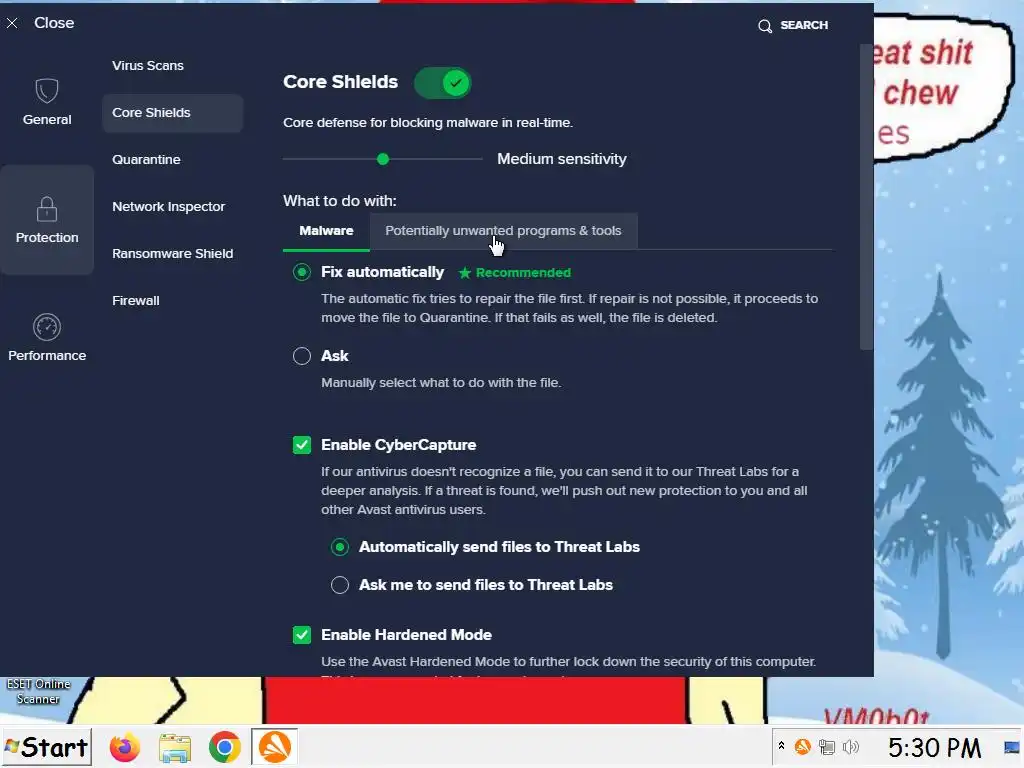Select the Ask radio option
Screen dimensions: 1024x768
click(x=302, y=356)
